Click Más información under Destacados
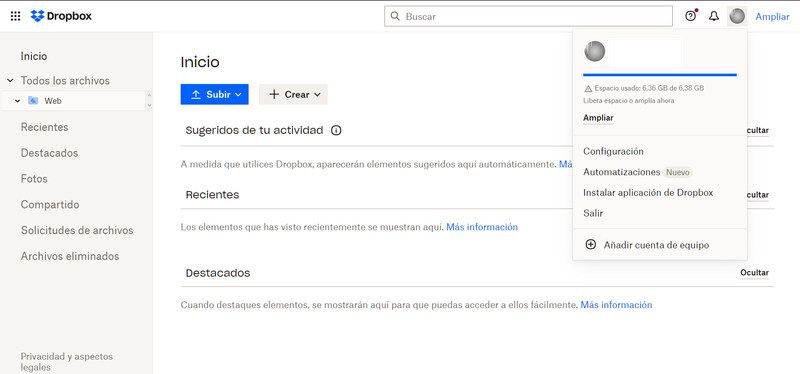This screenshot has width=800, height=374. pyautogui.click(x=616, y=305)
